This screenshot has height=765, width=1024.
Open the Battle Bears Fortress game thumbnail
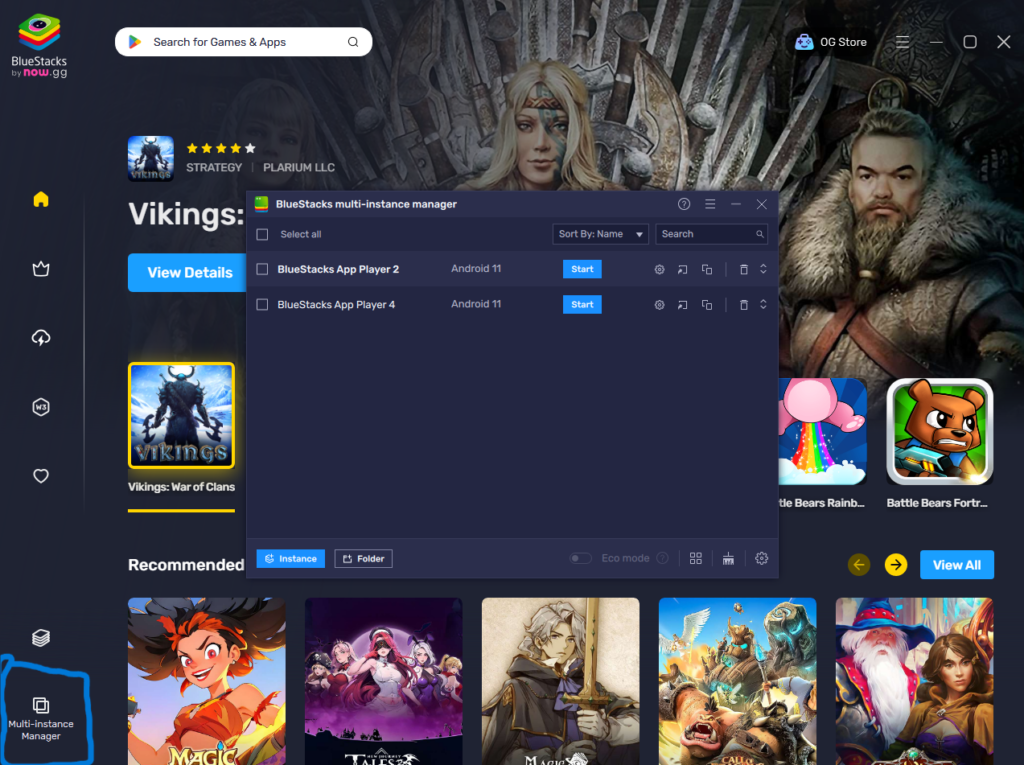click(x=940, y=431)
